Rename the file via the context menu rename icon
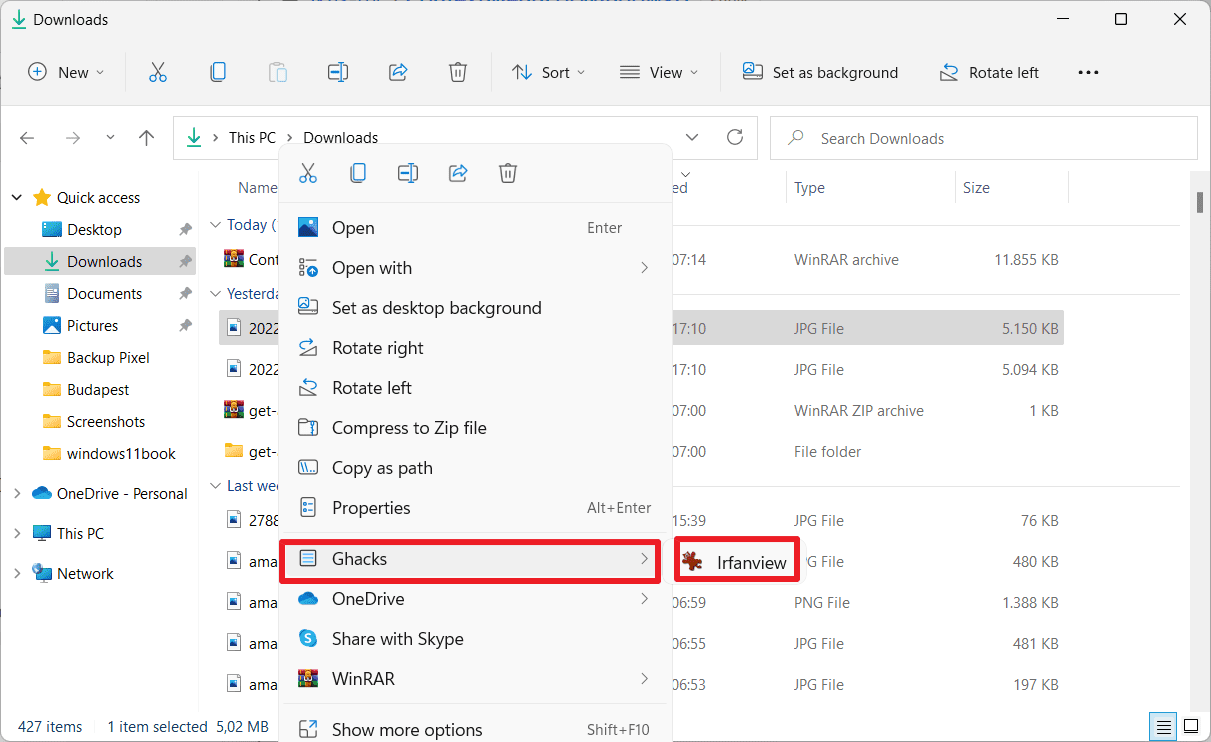 pyautogui.click(x=407, y=172)
